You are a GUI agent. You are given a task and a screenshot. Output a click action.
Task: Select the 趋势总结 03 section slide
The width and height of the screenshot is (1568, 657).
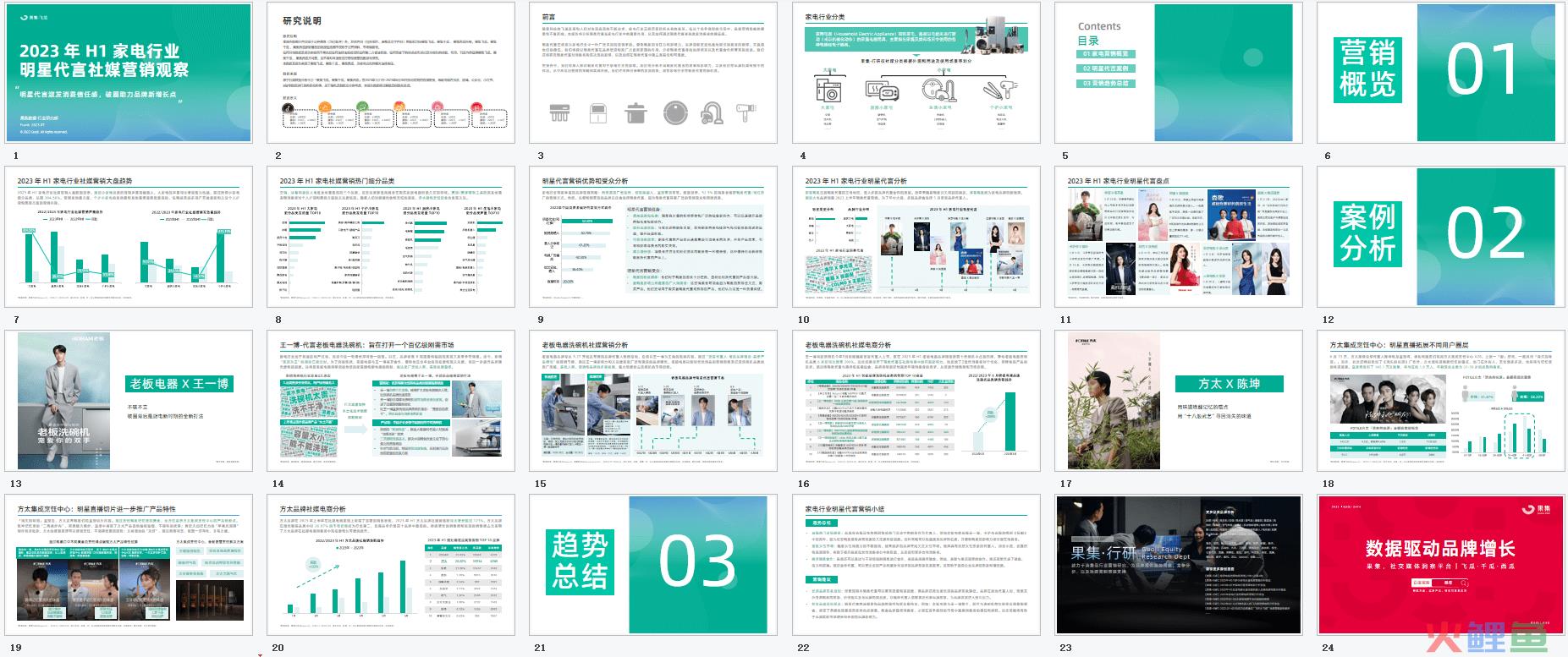[653, 565]
